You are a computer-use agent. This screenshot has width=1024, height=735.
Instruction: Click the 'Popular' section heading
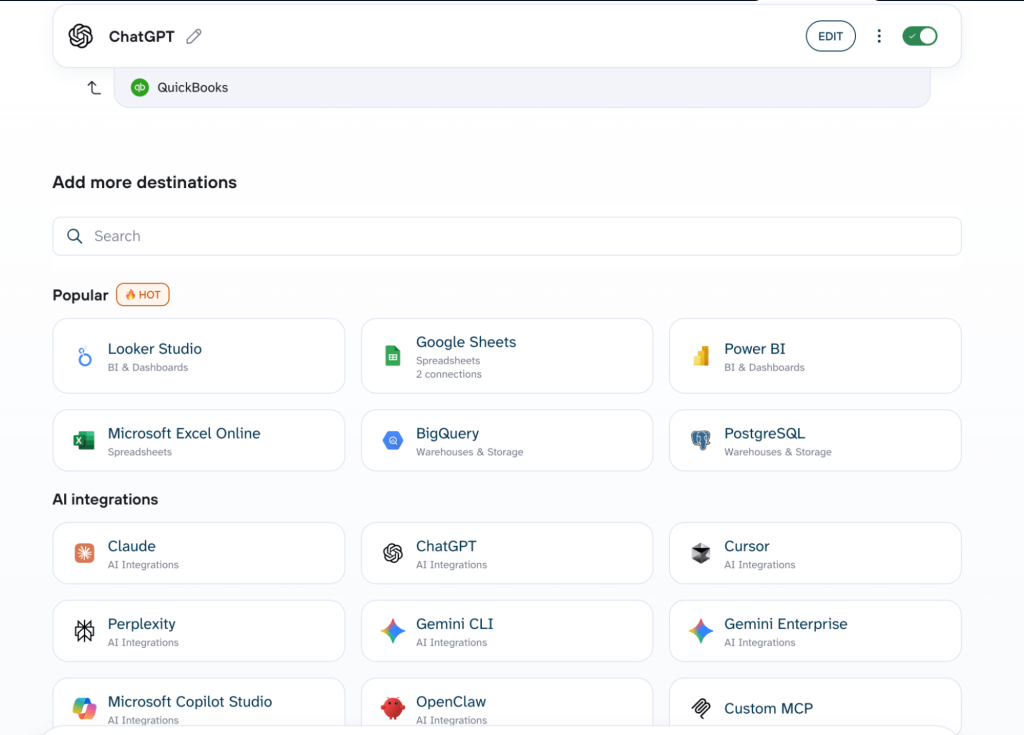click(x=80, y=295)
